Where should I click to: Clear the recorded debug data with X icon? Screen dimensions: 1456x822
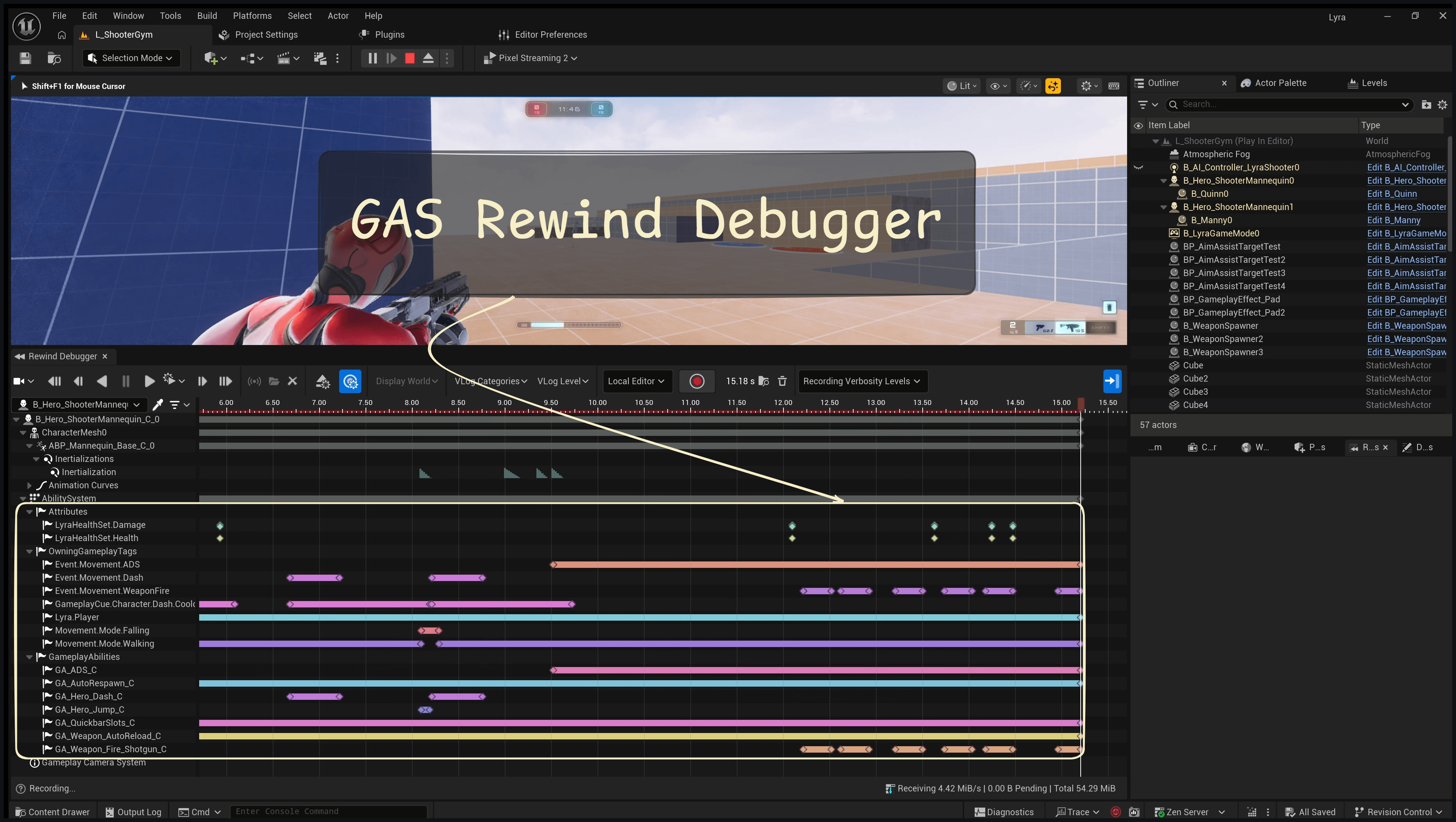(292, 381)
